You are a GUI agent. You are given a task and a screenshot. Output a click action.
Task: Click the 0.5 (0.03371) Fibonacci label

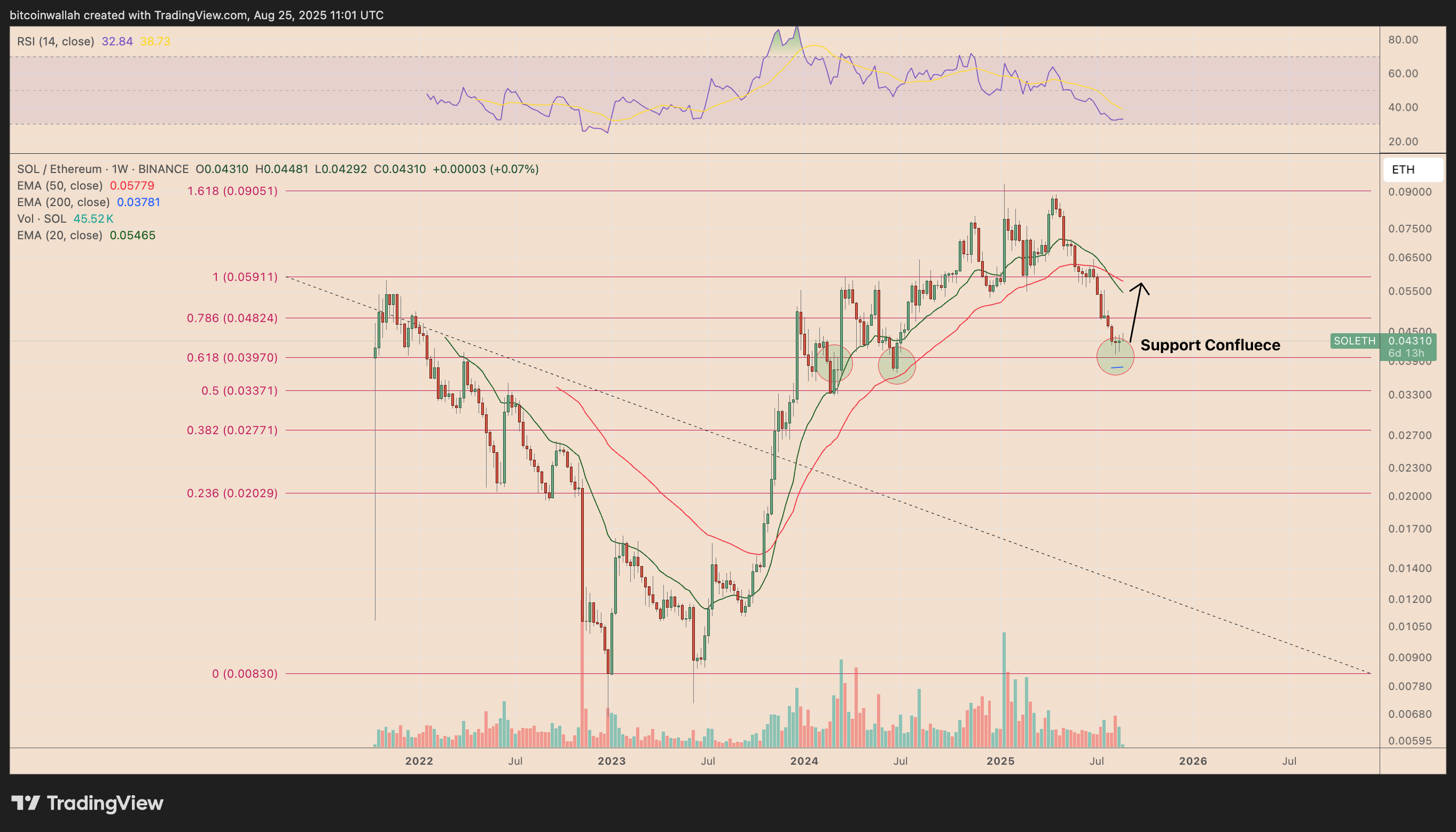point(239,391)
